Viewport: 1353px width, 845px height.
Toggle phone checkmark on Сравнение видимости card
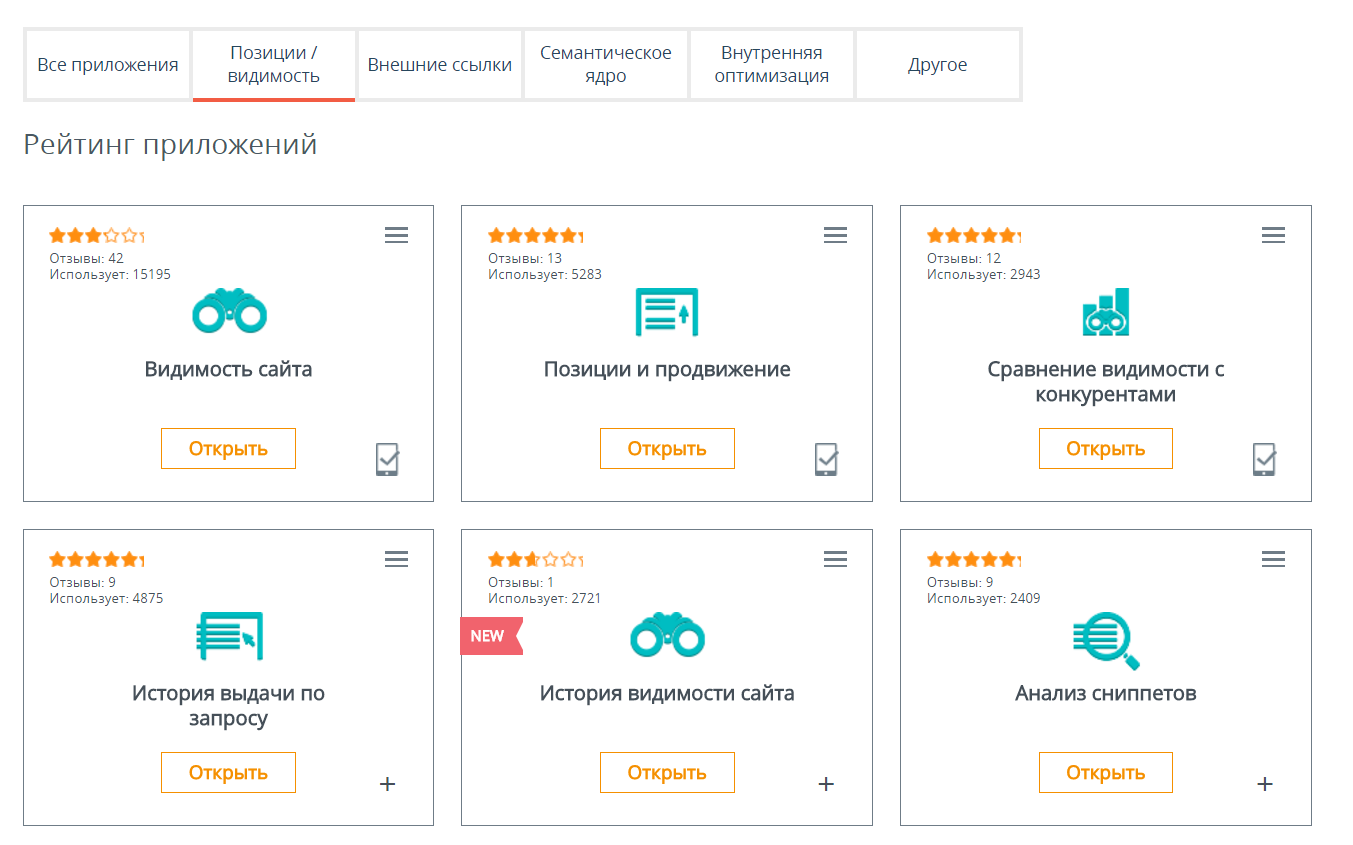(1264, 459)
